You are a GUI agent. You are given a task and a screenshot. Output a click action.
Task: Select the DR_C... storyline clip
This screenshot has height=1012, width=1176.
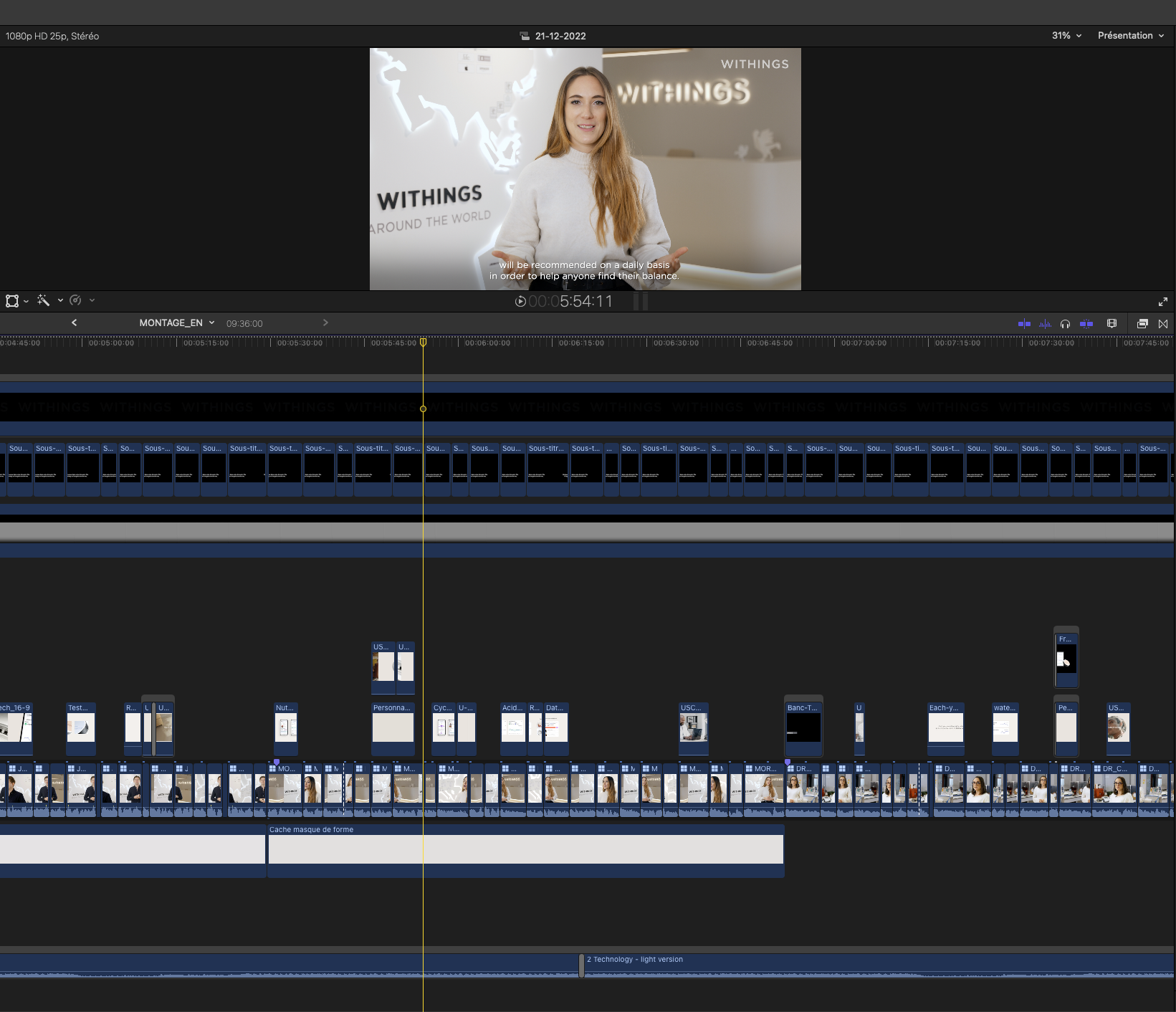1114,789
